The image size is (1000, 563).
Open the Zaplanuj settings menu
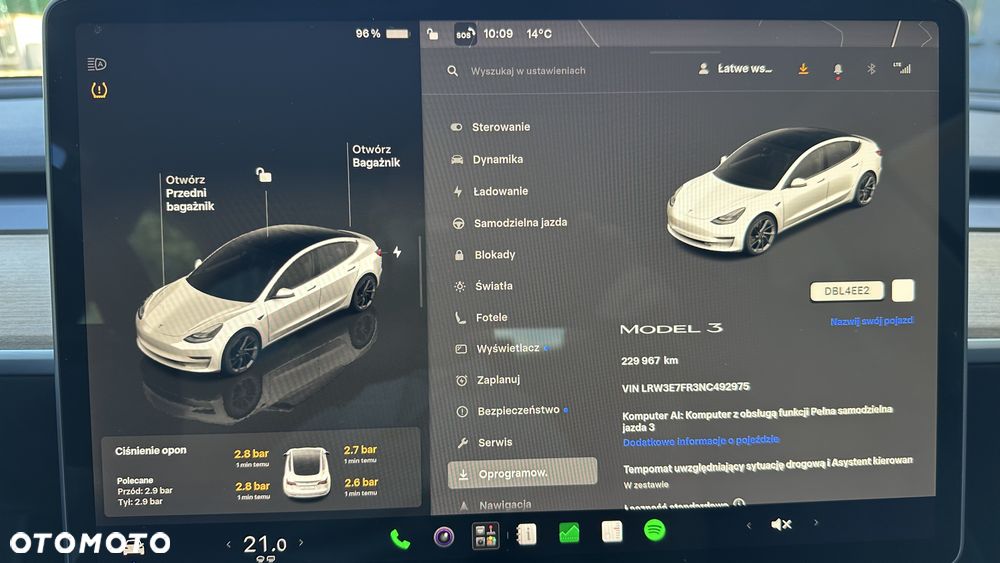[489, 380]
